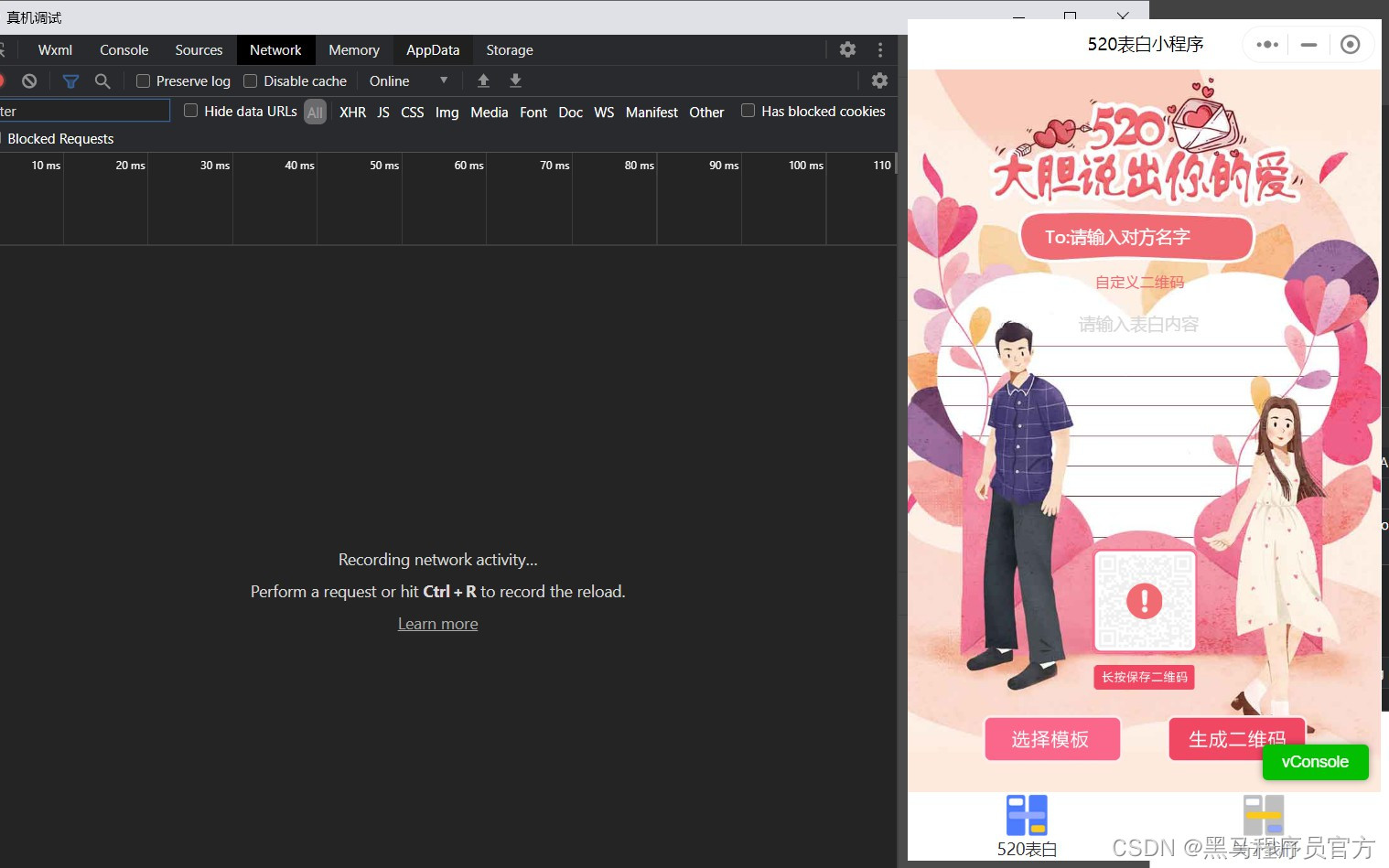
Task: Check the Hide data URLs checkbox
Action: point(190,111)
